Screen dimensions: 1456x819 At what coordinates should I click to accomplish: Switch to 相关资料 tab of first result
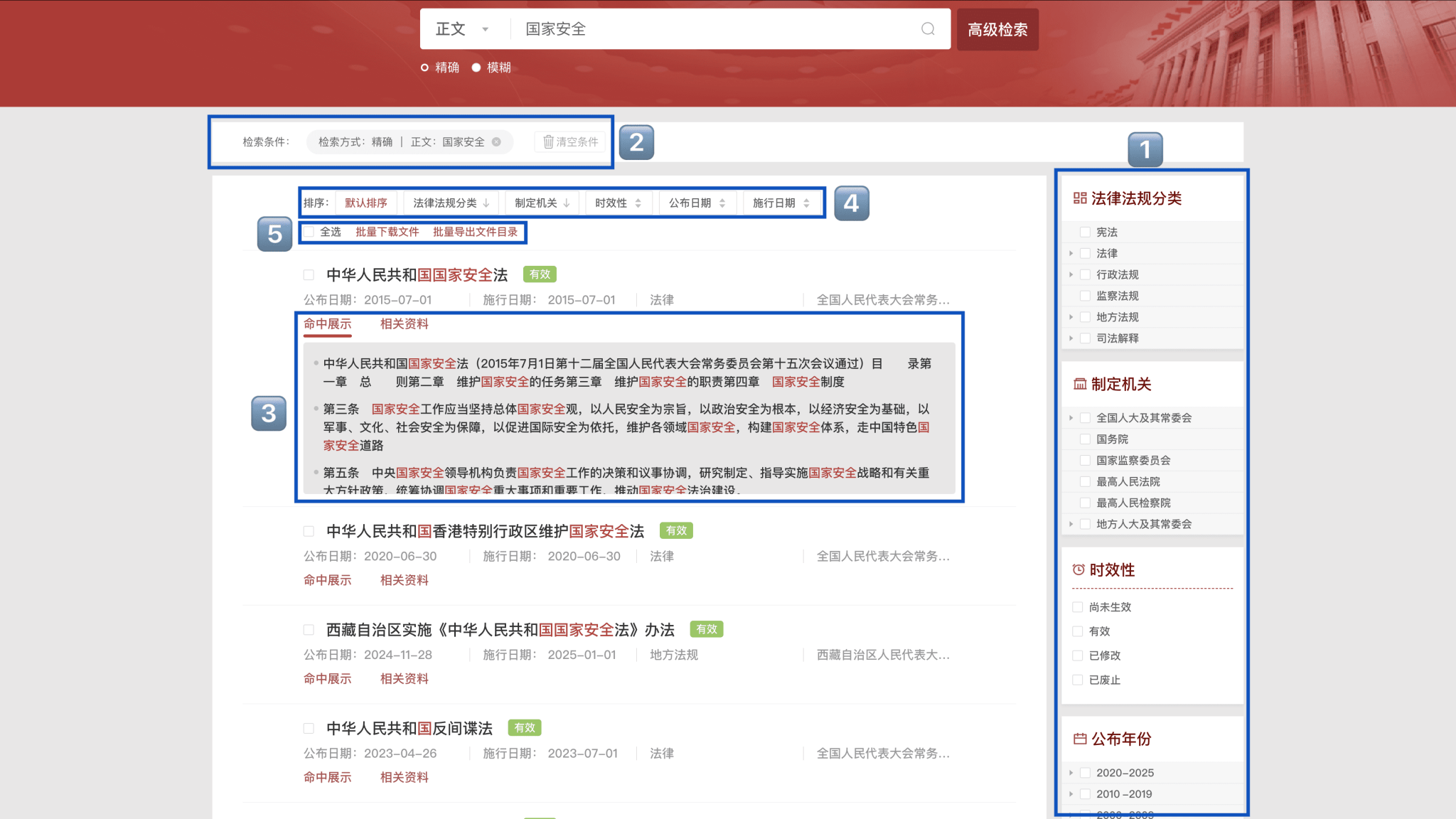(404, 324)
